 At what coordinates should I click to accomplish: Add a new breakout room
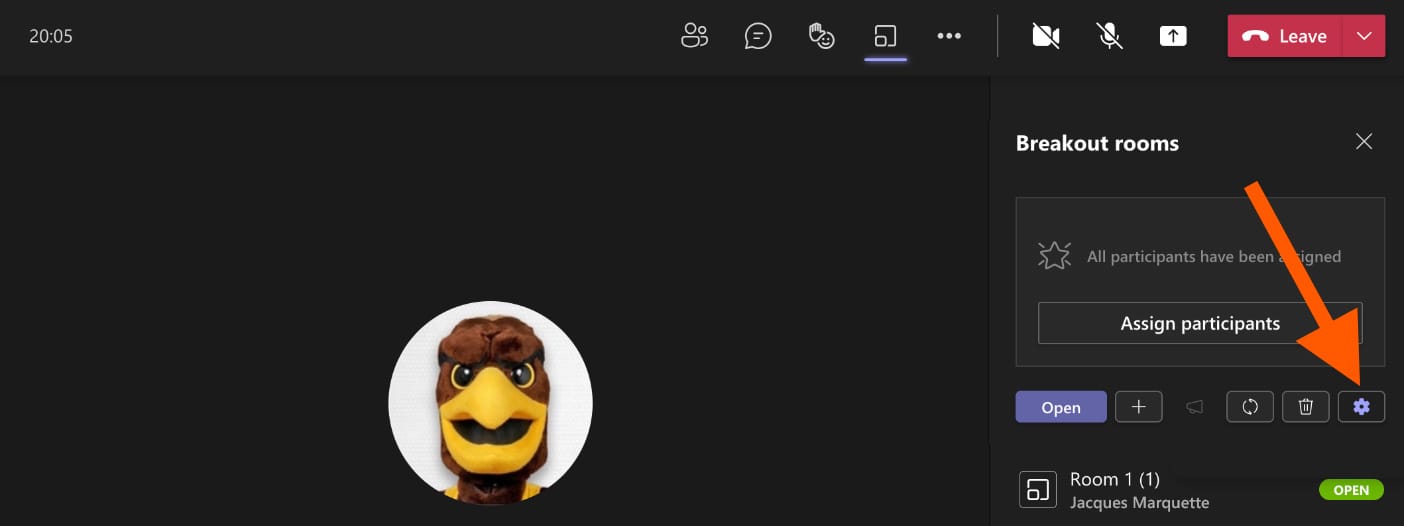(1138, 407)
